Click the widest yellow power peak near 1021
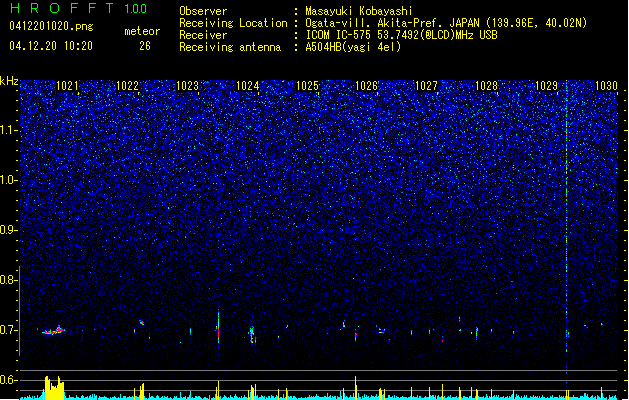The width and height of the screenshot is (629, 400). (54, 388)
